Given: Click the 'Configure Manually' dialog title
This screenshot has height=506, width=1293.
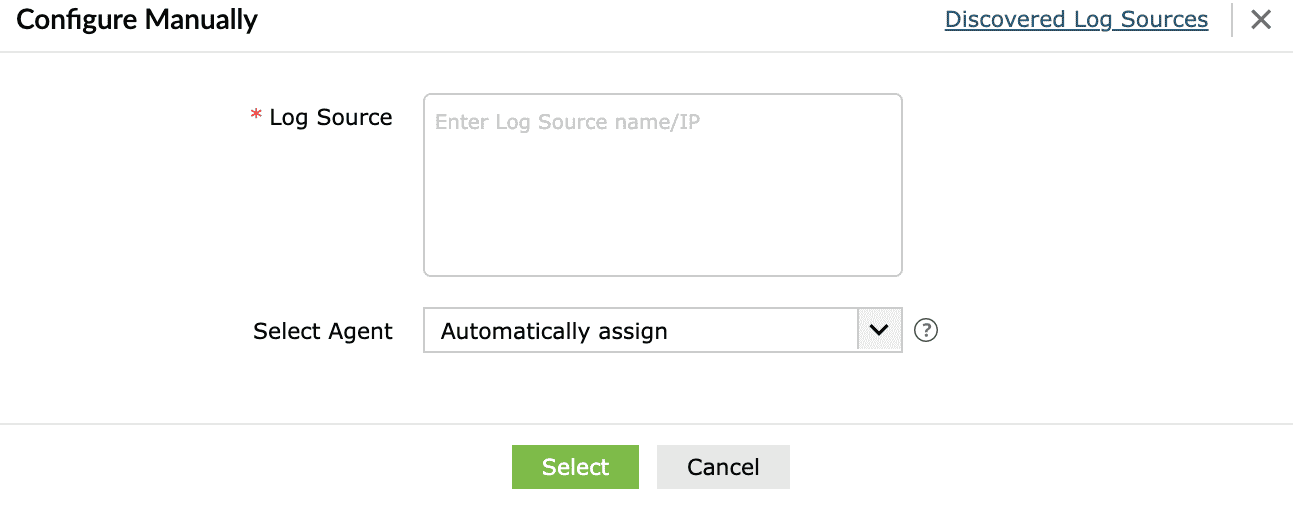Looking at the screenshot, I should (137, 20).
